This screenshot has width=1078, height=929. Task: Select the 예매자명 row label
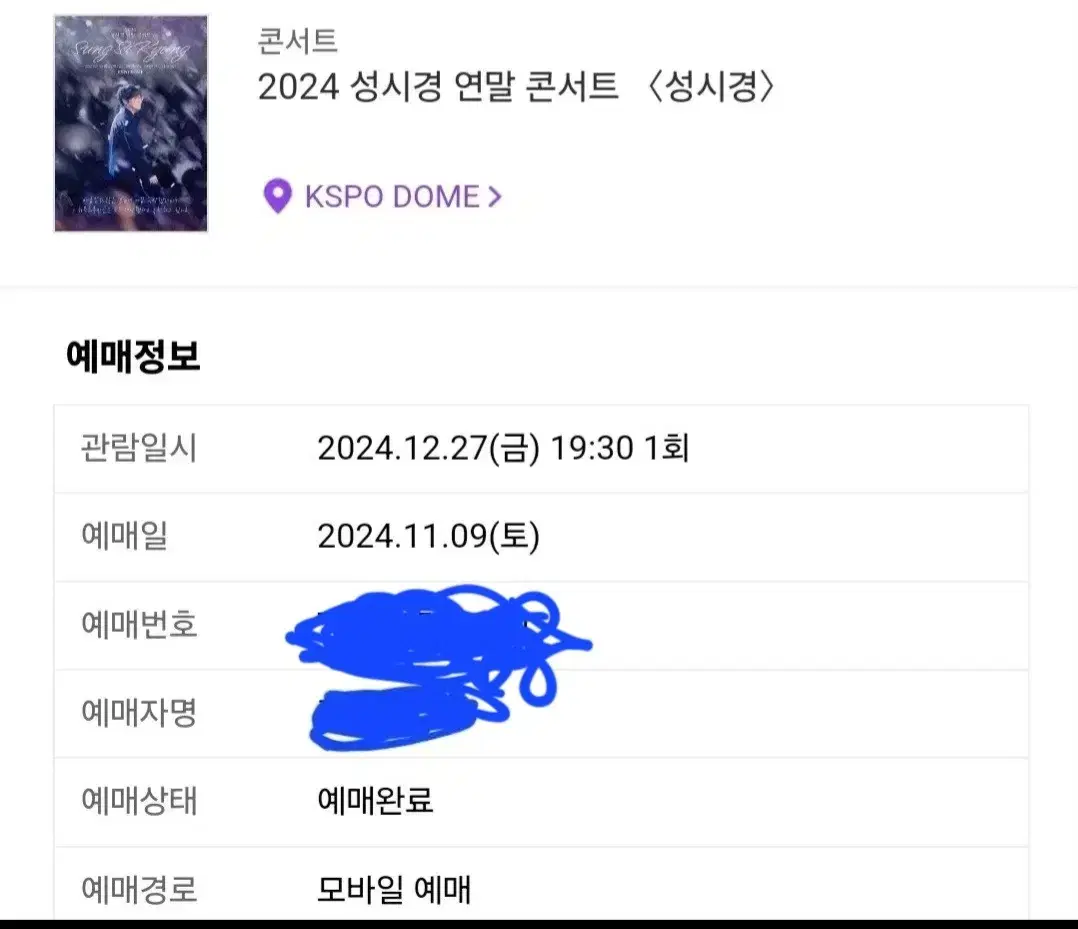pyautogui.click(x=139, y=713)
